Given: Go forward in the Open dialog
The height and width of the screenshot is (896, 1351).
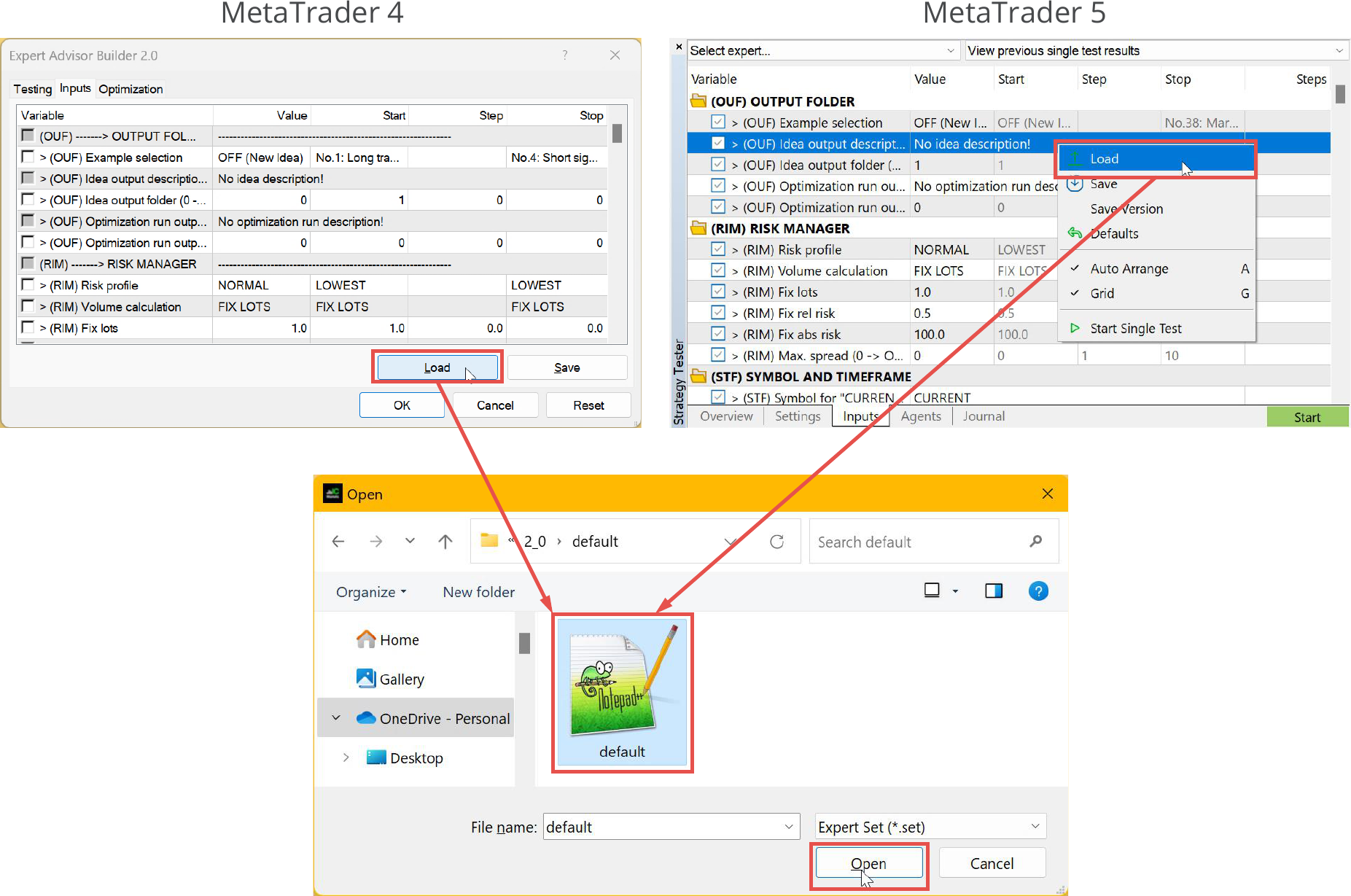Looking at the screenshot, I should (375, 541).
